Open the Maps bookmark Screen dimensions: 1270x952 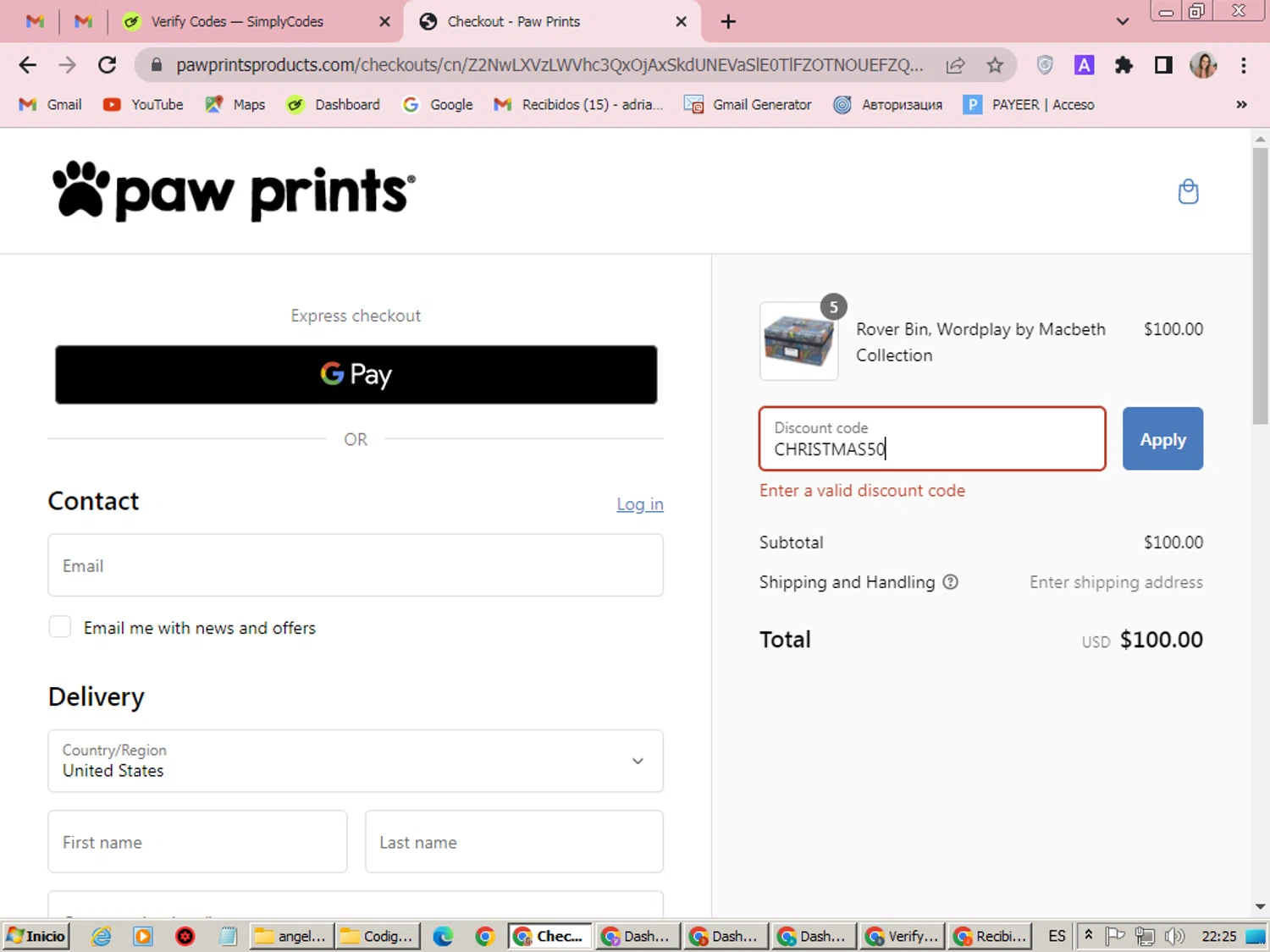coord(235,104)
